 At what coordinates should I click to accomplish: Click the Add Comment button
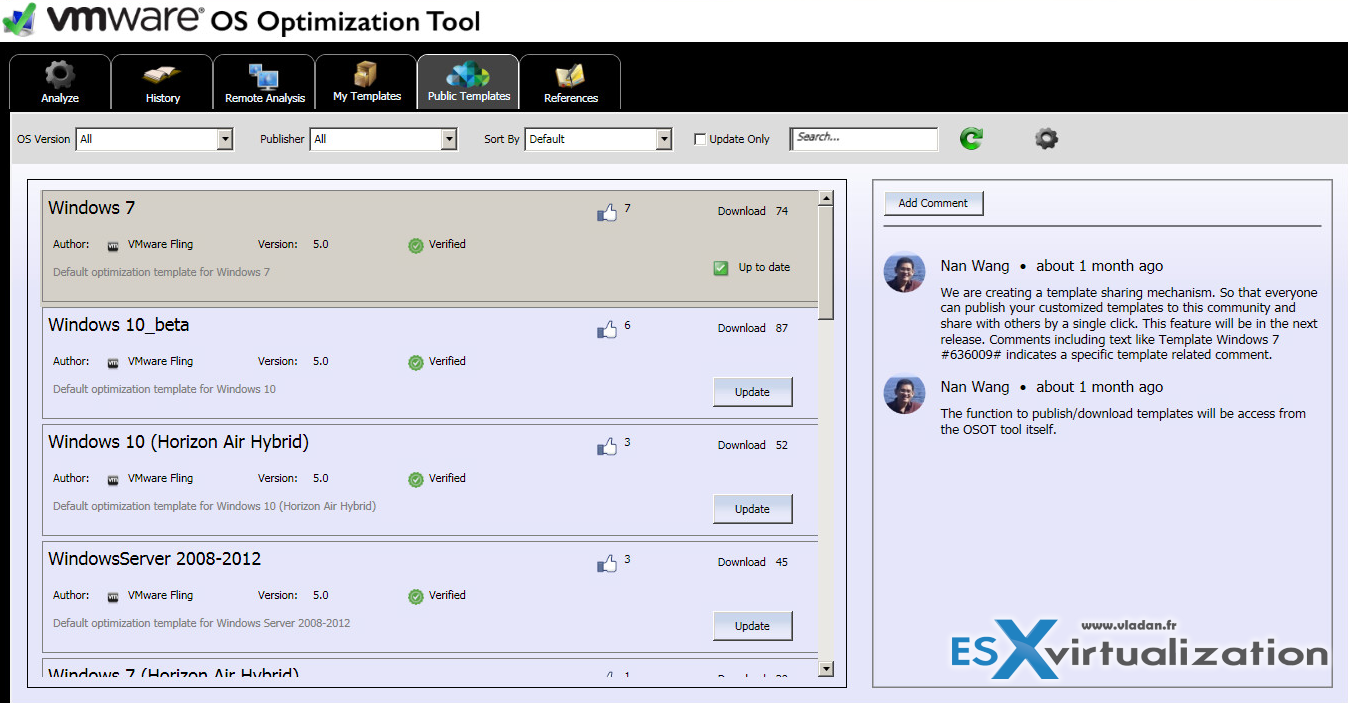[x=933, y=203]
